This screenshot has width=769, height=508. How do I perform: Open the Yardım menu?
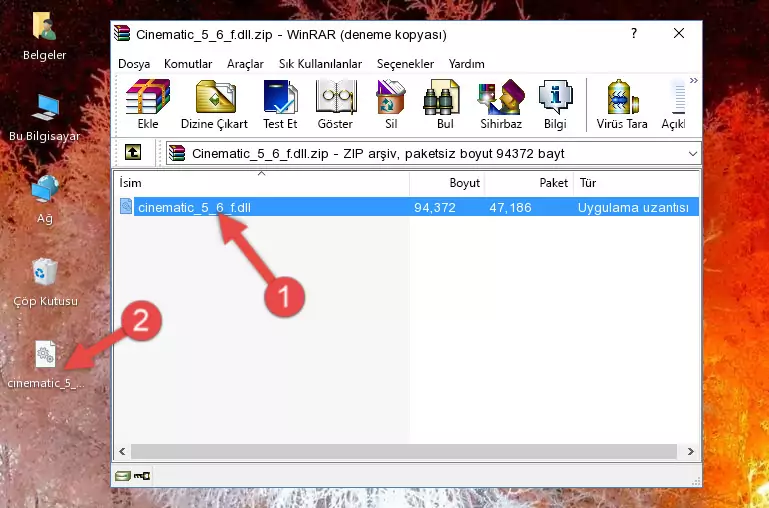click(466, 64)
